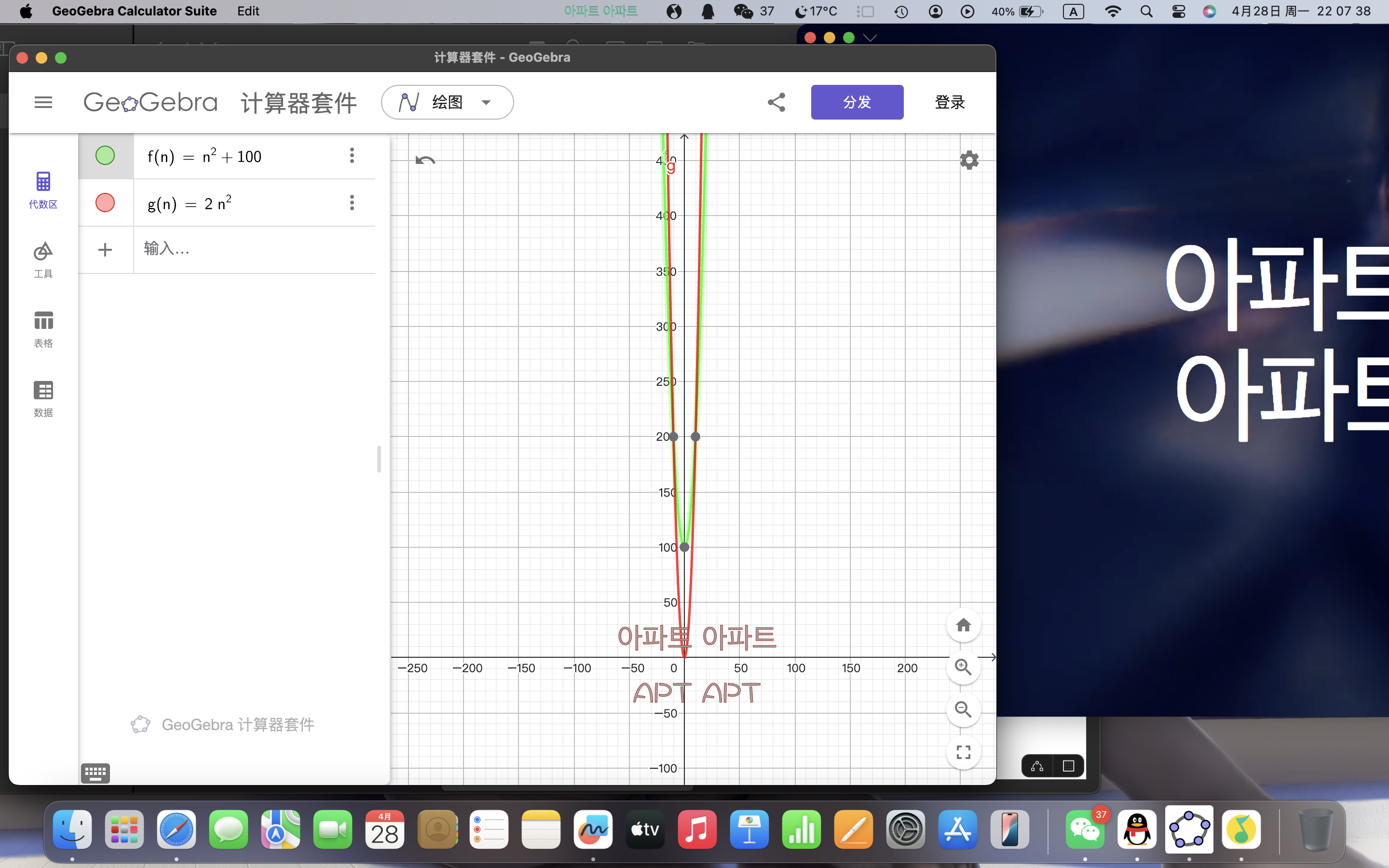Open Siri from the menu bar
Image resolution: width=1389 pixels, height=868 pixels.
[1210, 12]
